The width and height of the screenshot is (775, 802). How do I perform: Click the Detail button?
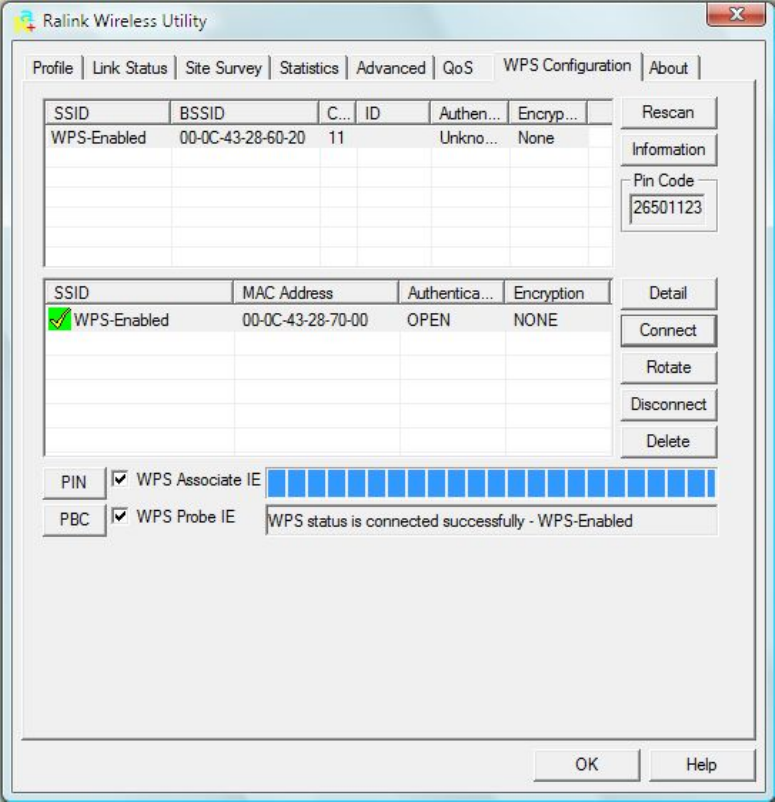pyautogui.click(x=668, y=293)
